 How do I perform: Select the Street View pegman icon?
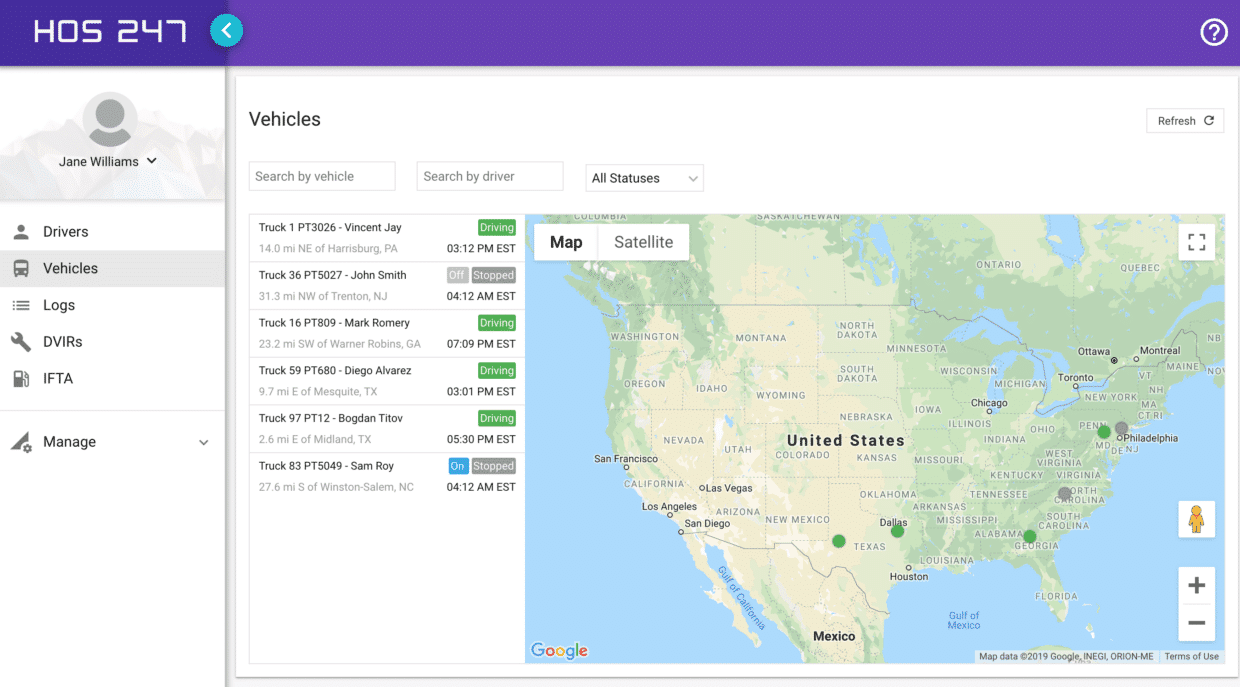(x=1196, y=520)
